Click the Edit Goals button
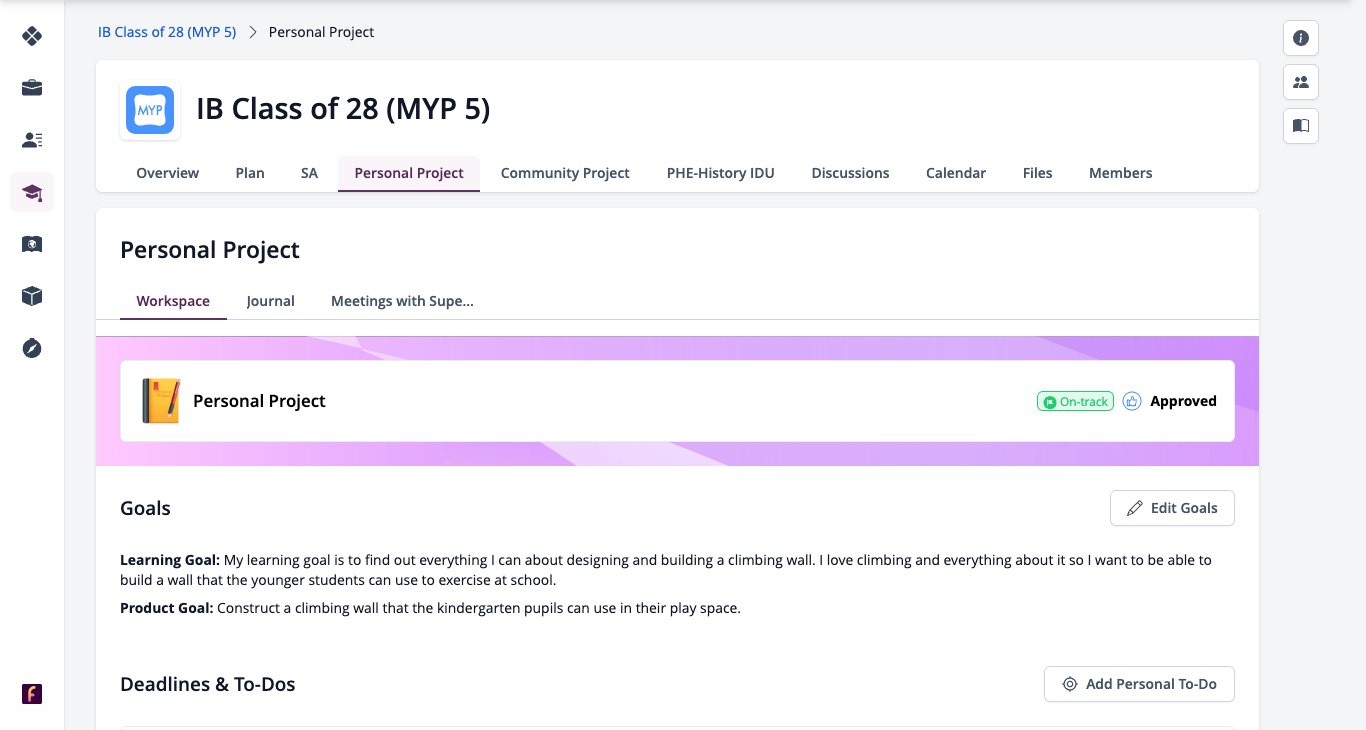Screen dimensions: 1366x730 point(1172,508)
